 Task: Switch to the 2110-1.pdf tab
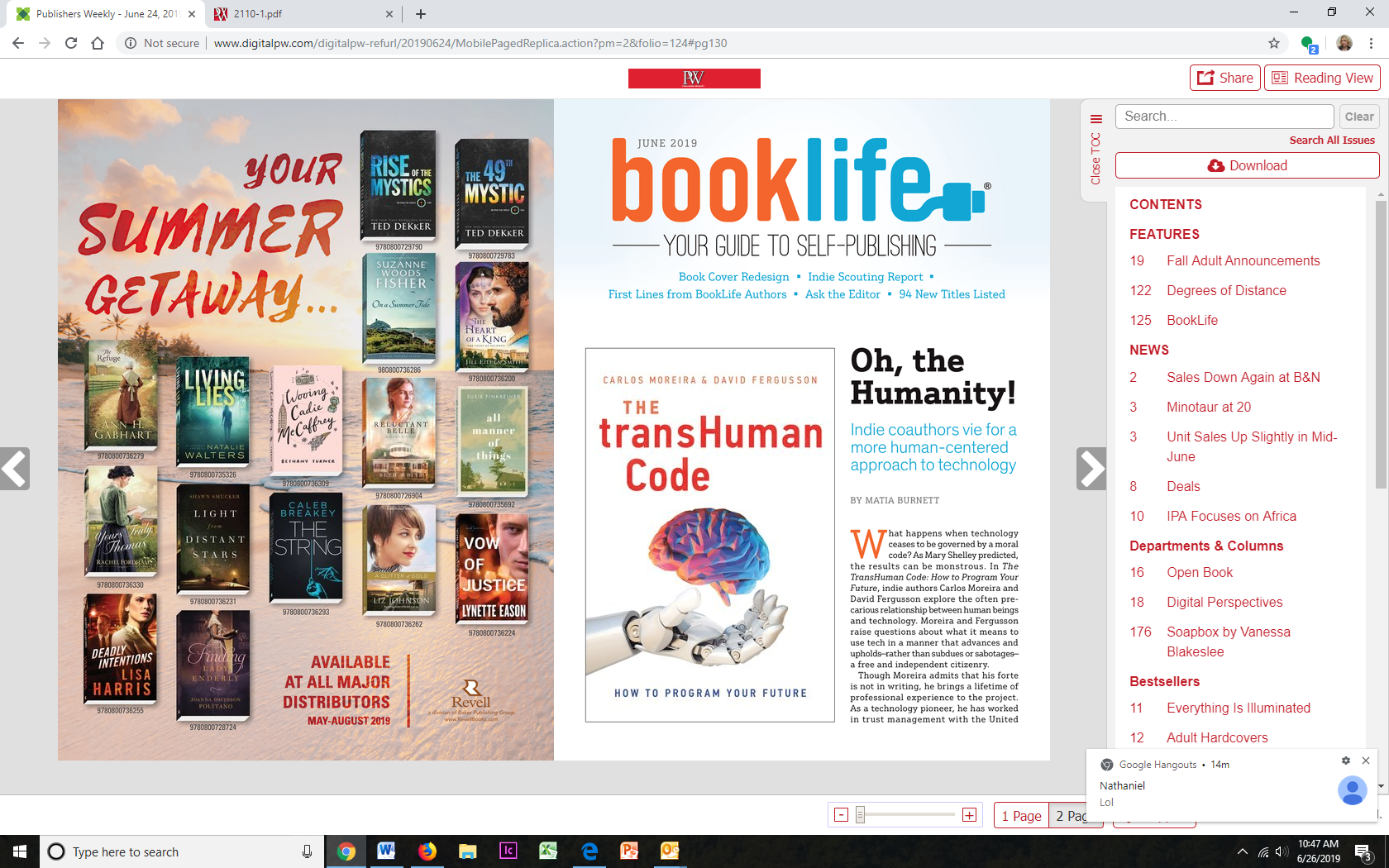tap(297, 14)
